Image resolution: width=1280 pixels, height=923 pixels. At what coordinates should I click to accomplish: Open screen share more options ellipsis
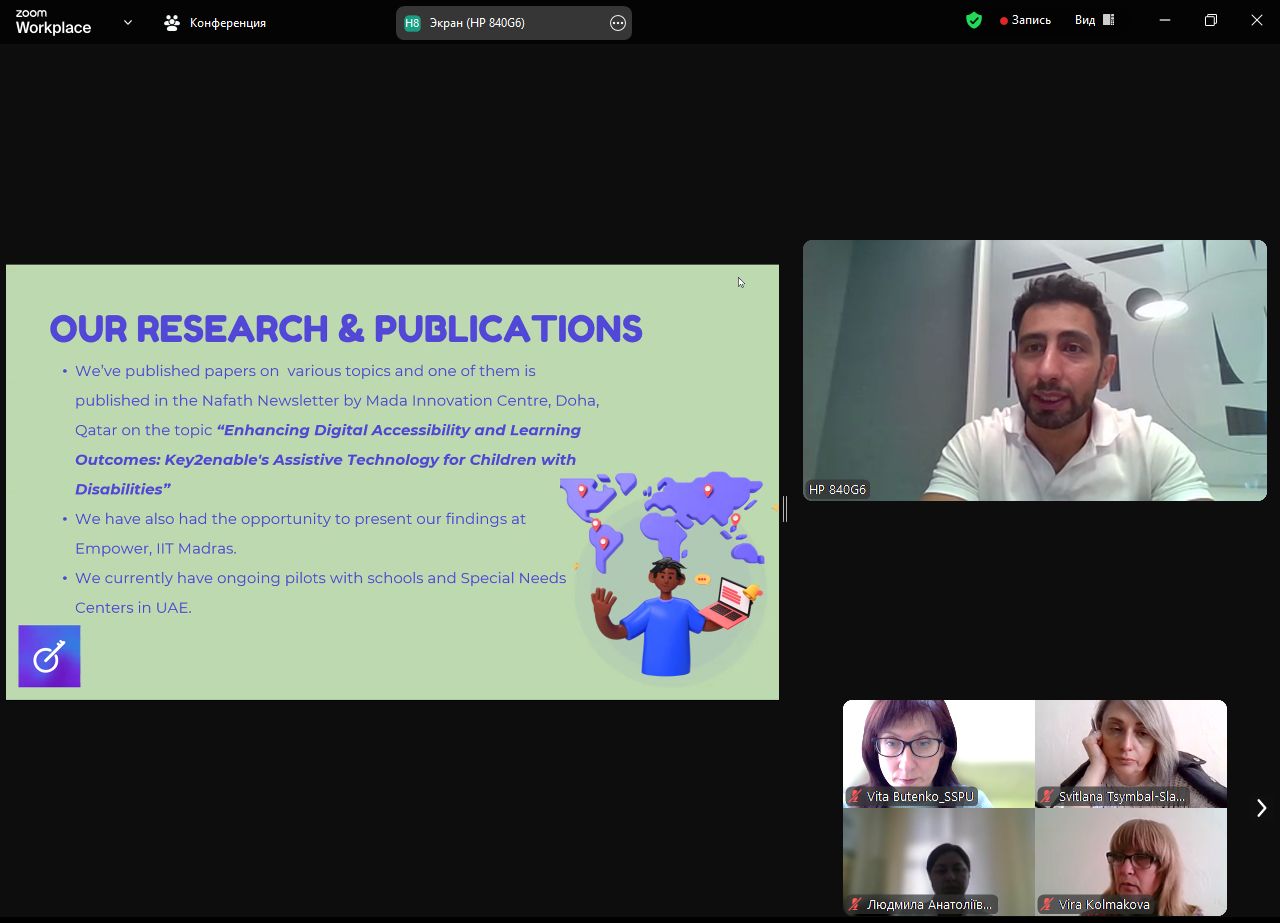coord(618,23)
